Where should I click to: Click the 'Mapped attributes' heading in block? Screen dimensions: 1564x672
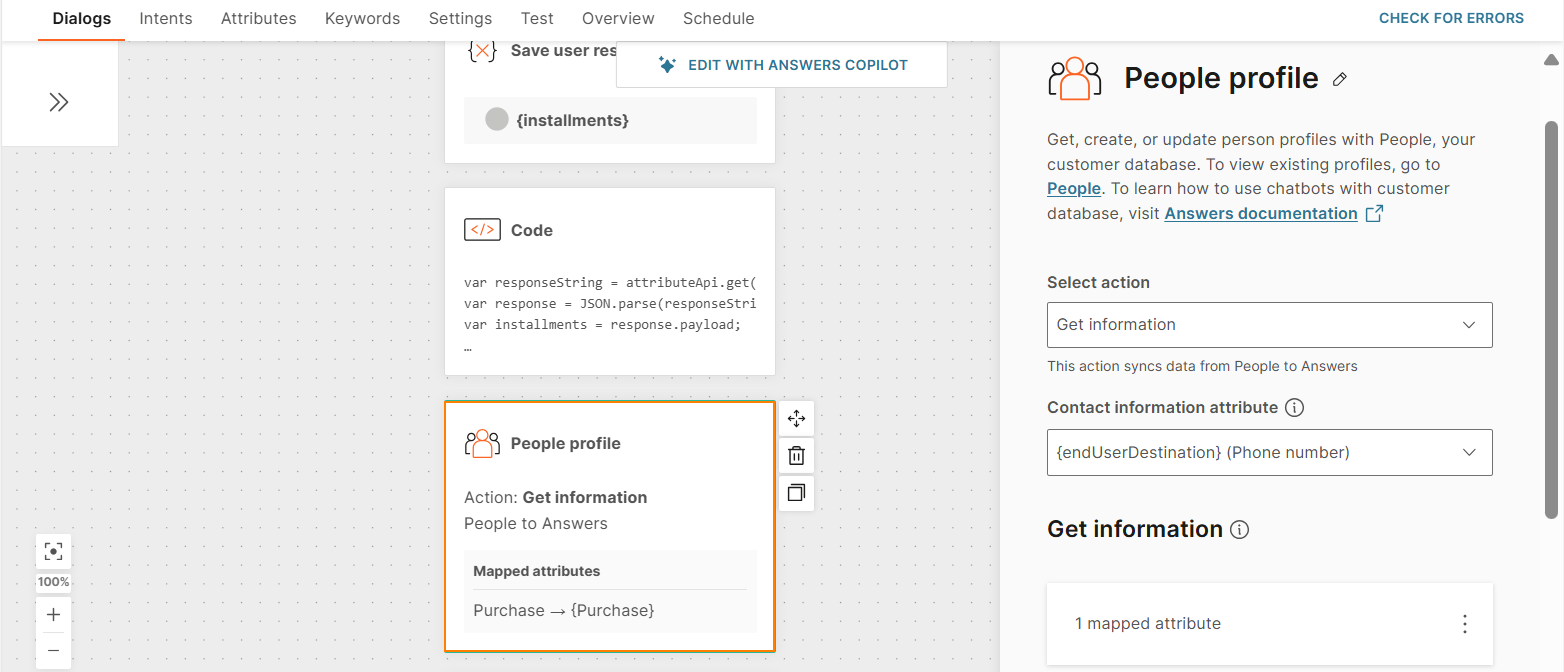tap(537, 572)
